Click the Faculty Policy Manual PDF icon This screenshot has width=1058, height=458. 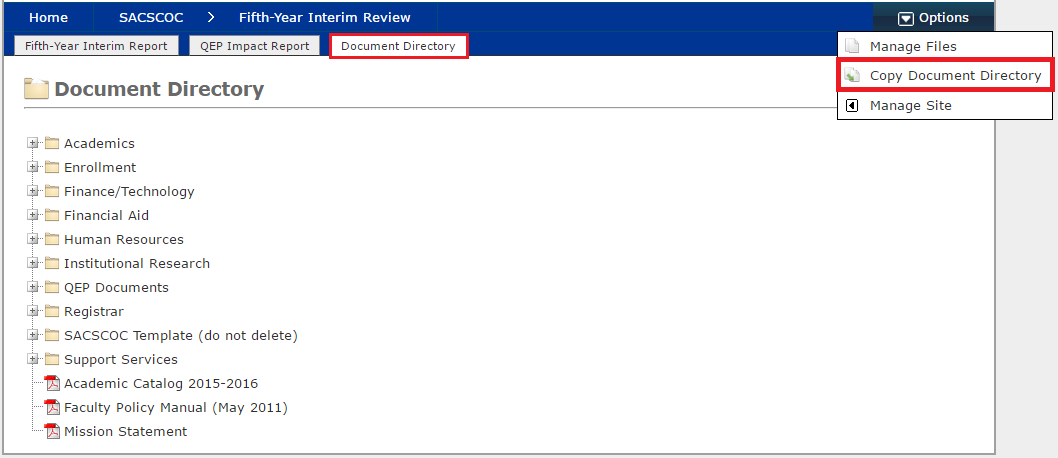coord(53,408)
